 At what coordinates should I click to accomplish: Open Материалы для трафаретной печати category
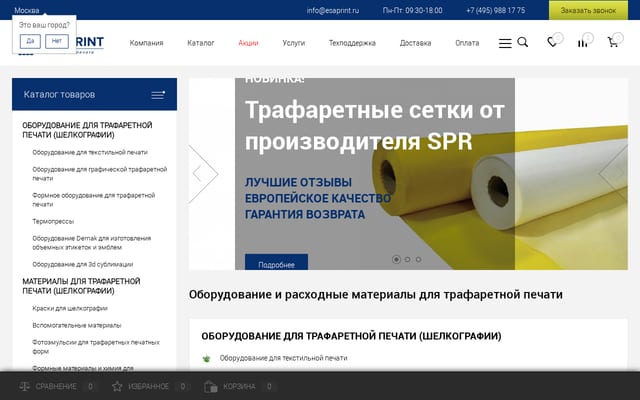[x=81, y=286]
